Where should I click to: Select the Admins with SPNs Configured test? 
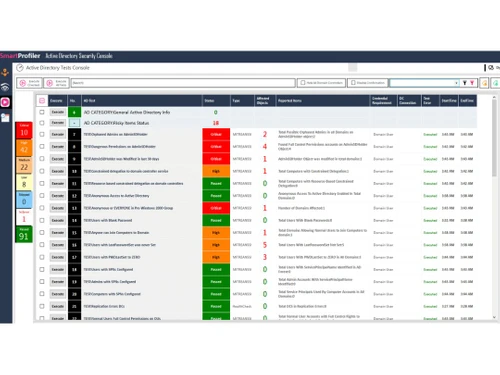click(110, 282)
